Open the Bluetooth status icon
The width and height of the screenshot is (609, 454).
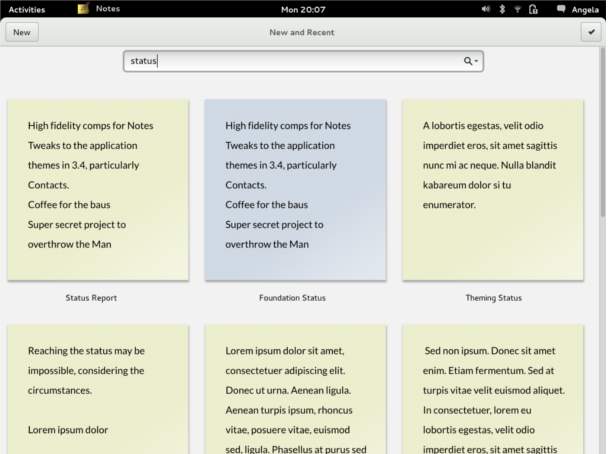tap(502, 9)
